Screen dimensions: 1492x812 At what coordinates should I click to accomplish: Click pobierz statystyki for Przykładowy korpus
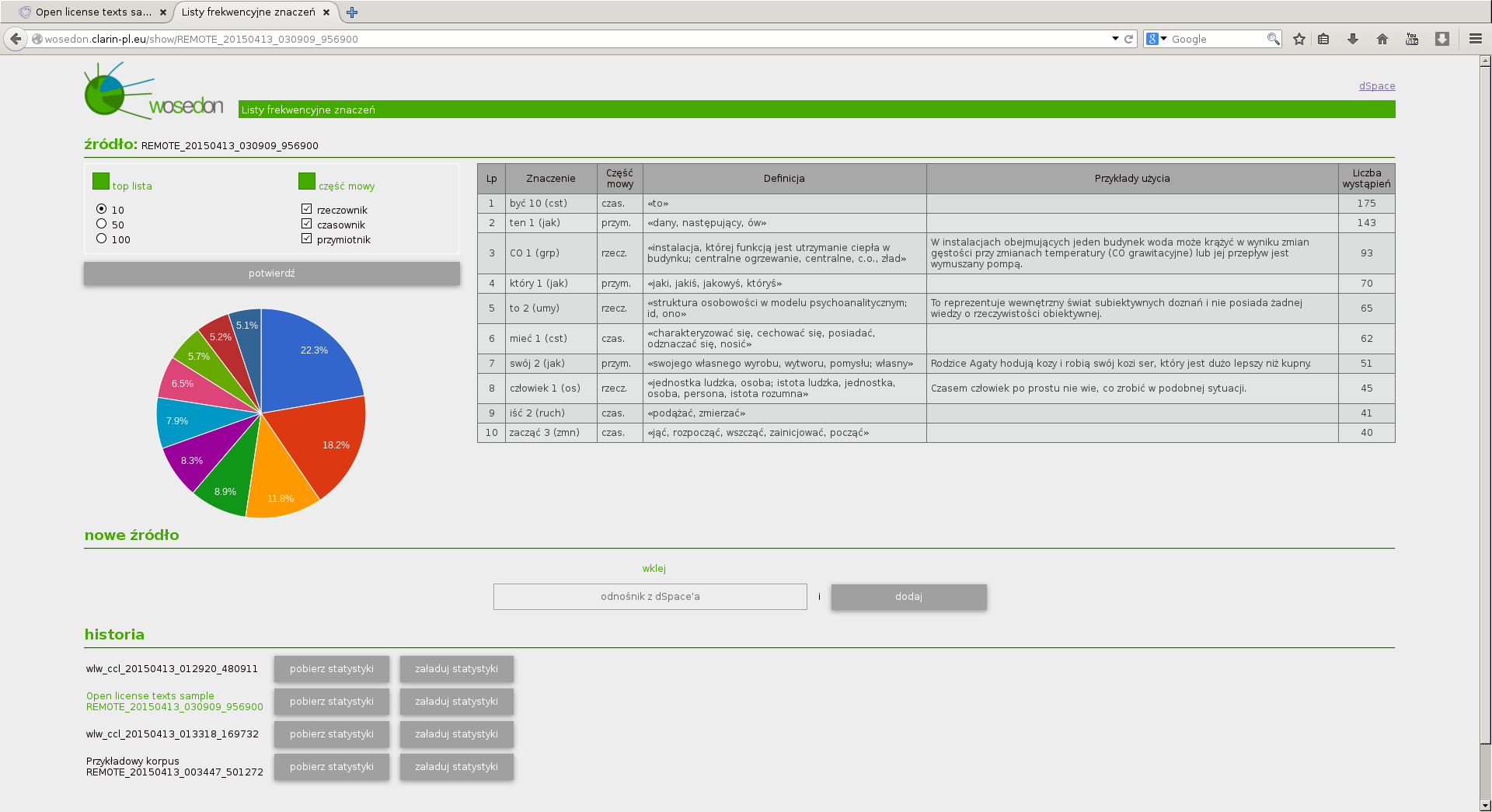(332, 767)
